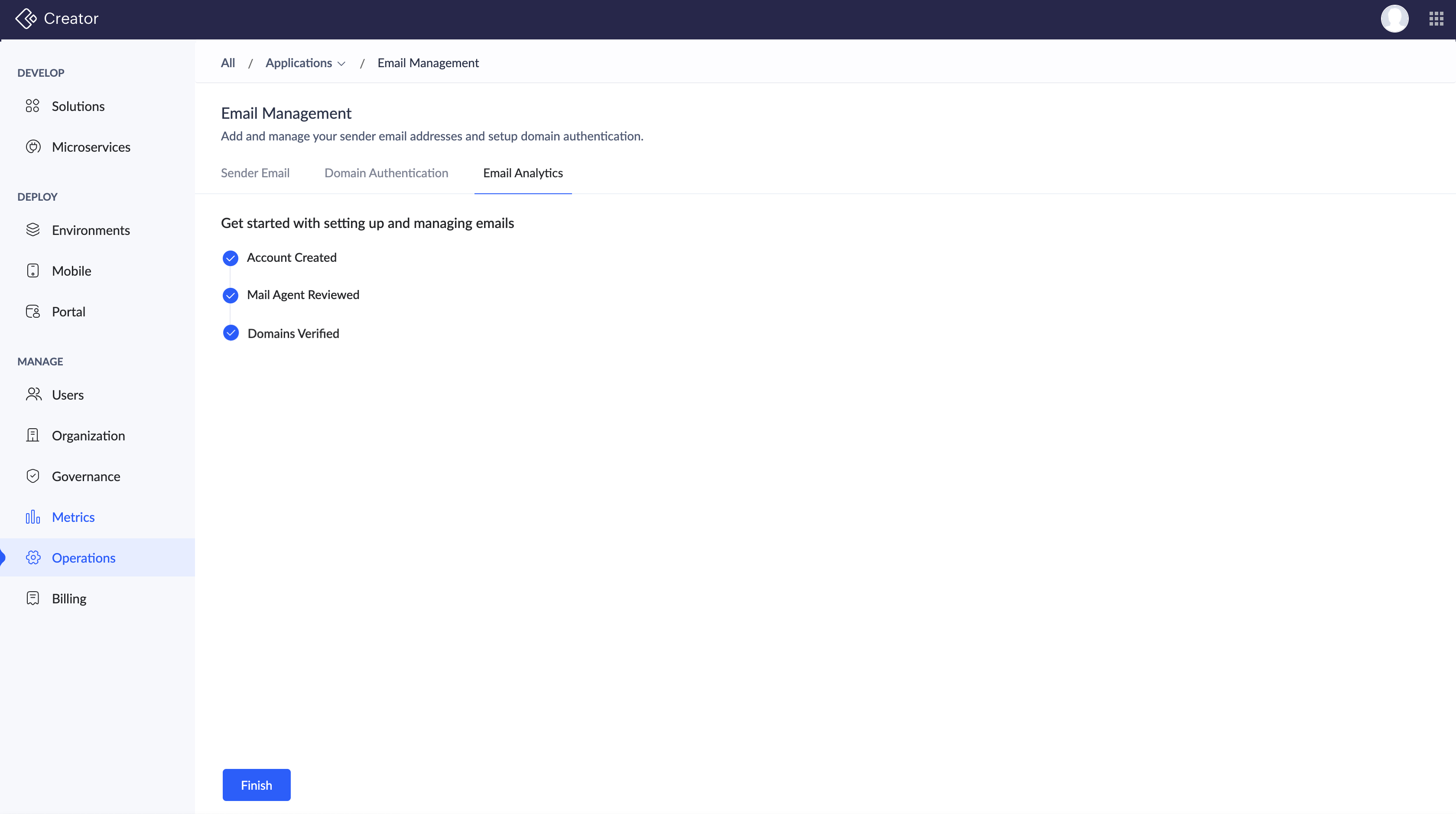Image resolution: width=1456 pixels, height=814 pixels.
Task: Click the Domains Verified checkmark
Action: pos(231,333)
